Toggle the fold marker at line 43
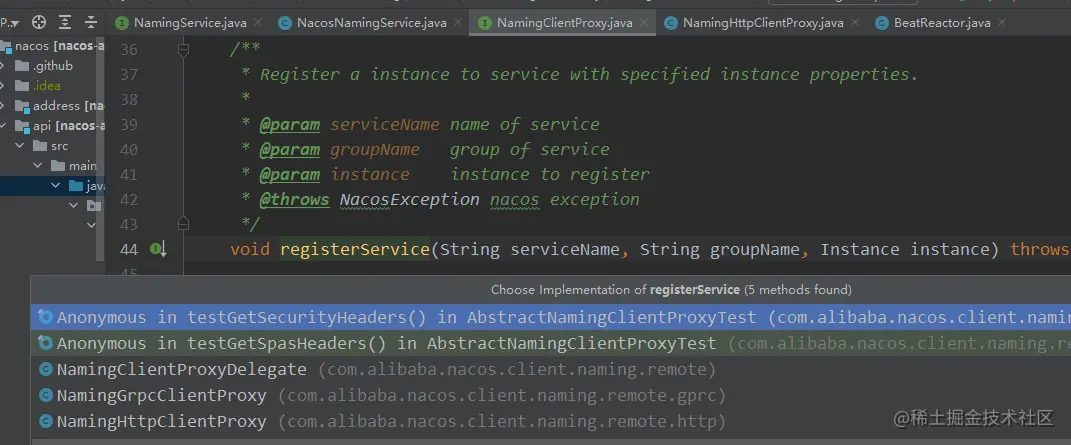This screenshot has width=1071, height=445. tap(183, 223)
